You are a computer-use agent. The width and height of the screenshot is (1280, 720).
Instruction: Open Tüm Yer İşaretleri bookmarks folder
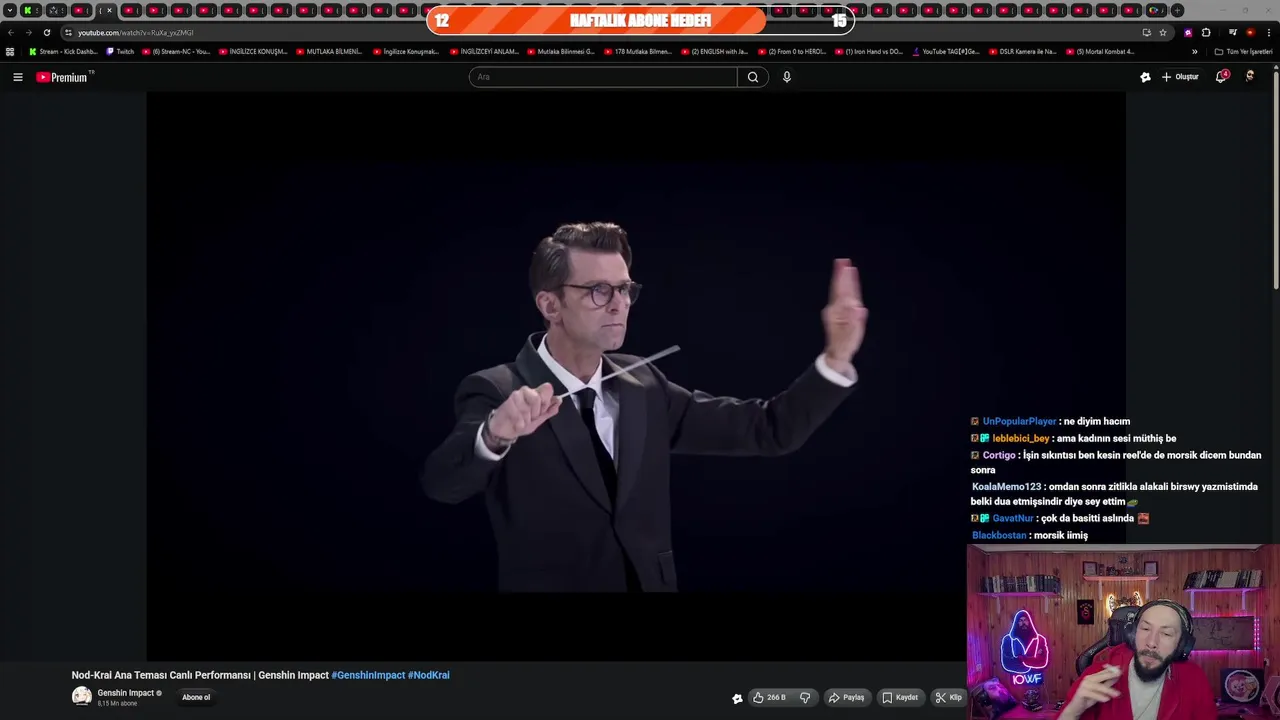(1243, 51)
